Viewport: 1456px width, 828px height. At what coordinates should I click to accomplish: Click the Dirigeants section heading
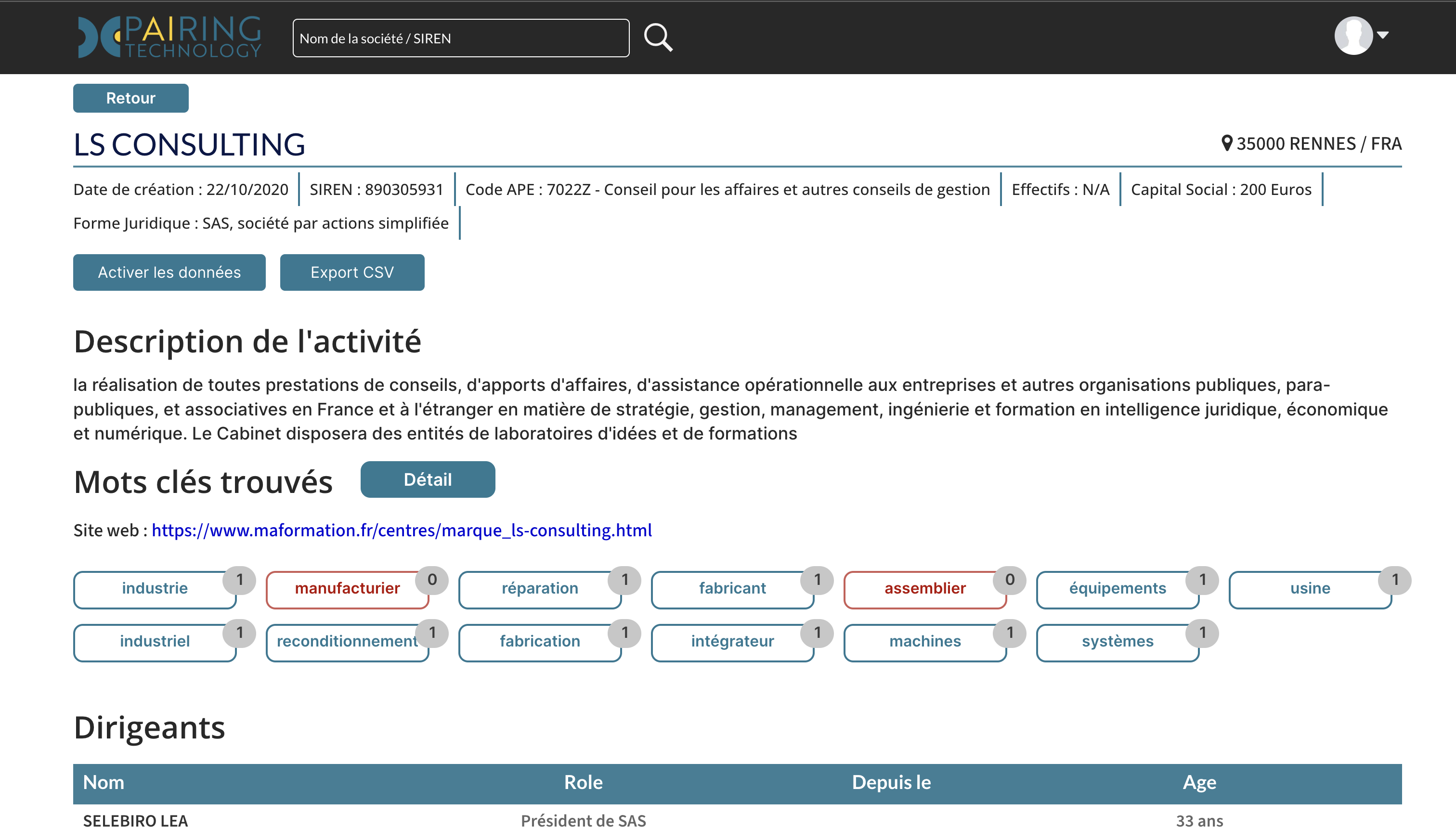tap(150, 727)
